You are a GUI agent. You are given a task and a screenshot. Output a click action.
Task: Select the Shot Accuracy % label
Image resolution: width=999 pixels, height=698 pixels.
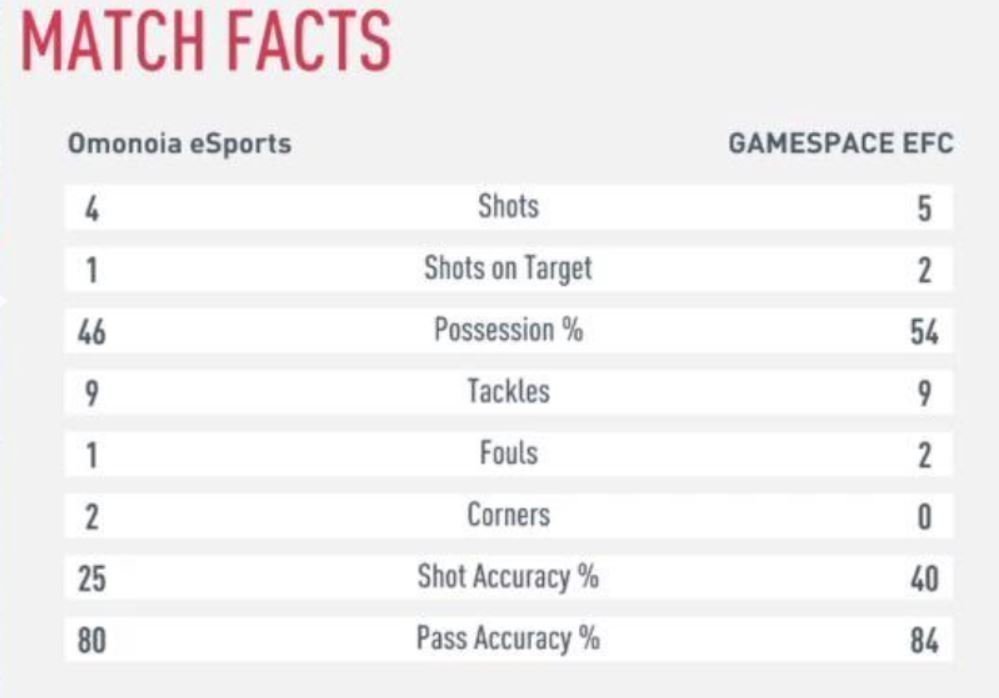tap(508, 576)
